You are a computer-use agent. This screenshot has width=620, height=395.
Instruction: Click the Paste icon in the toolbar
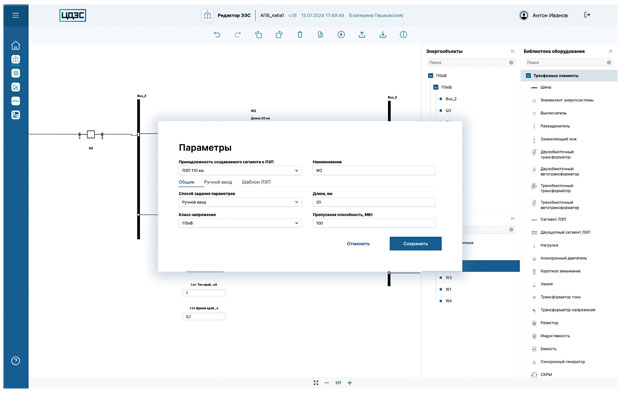[279, 35]
